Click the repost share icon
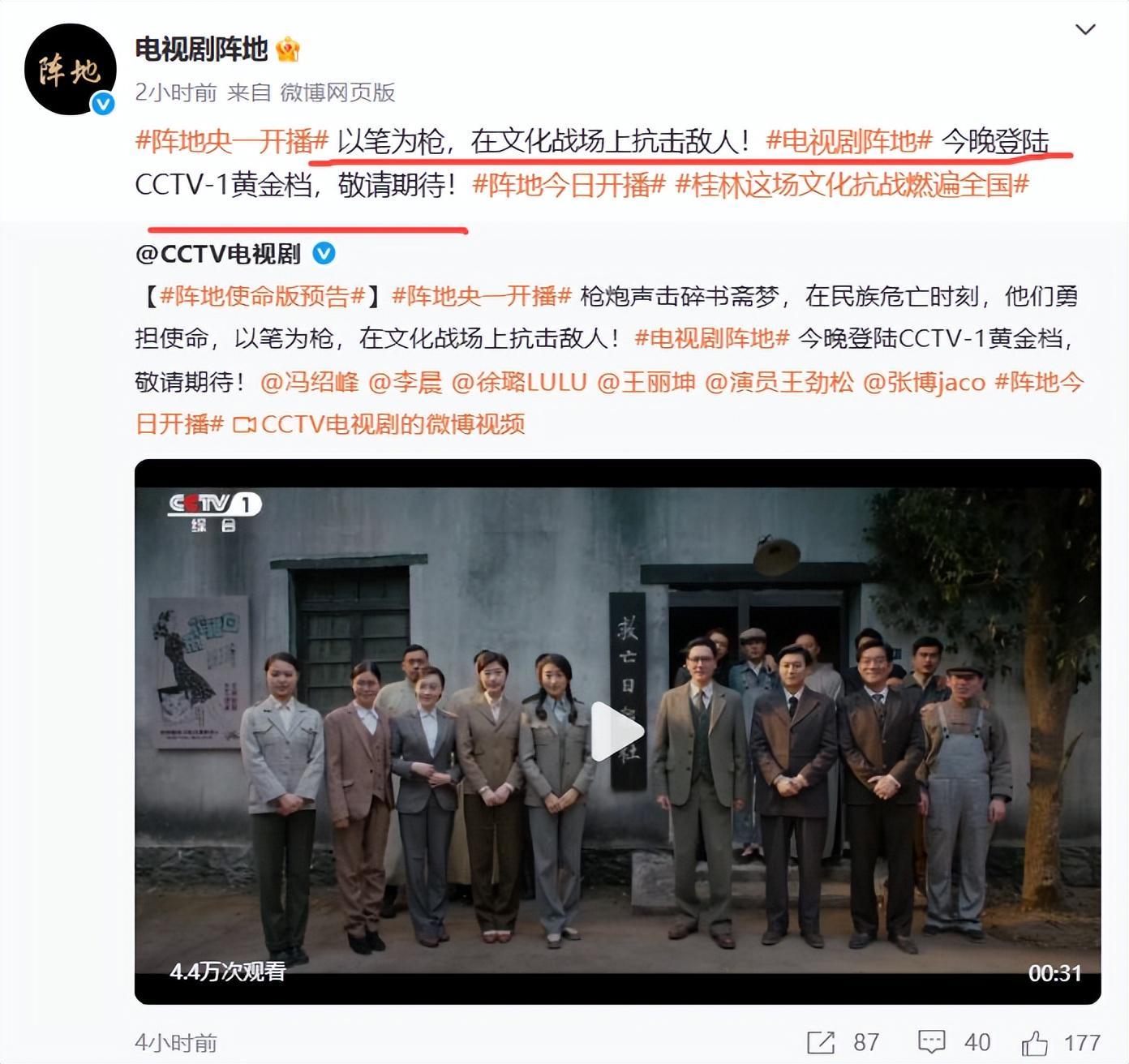Viewport: 1129px width, 1064px height. point(821,1042)
